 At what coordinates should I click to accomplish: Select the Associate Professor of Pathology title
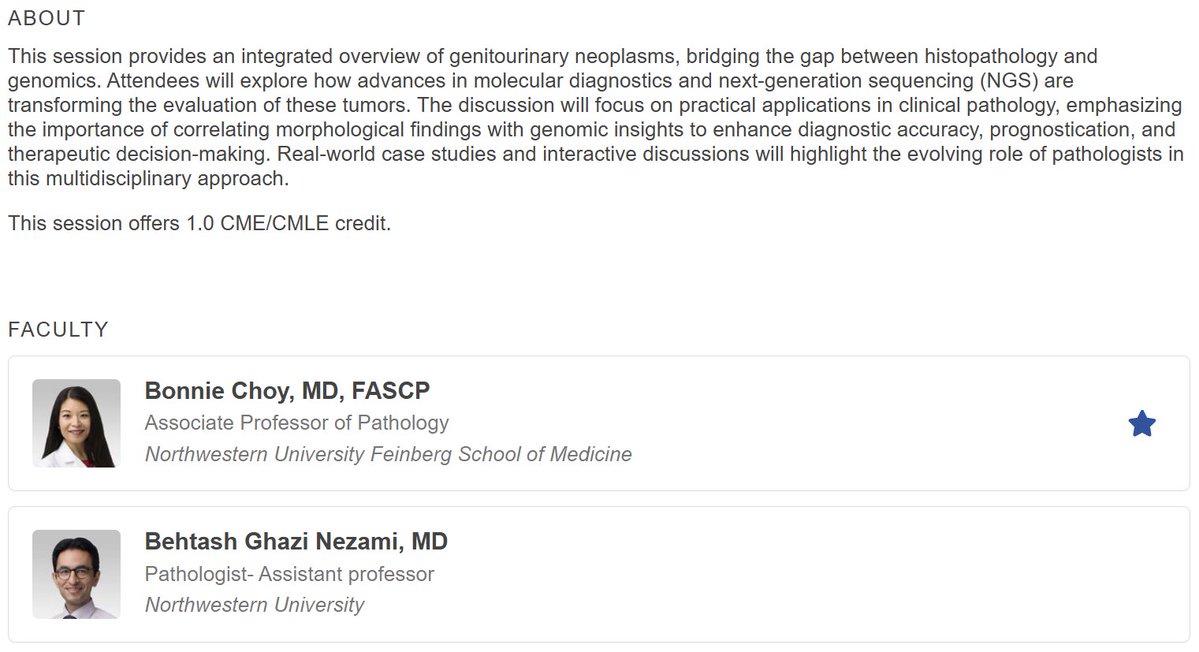(296, 423)
